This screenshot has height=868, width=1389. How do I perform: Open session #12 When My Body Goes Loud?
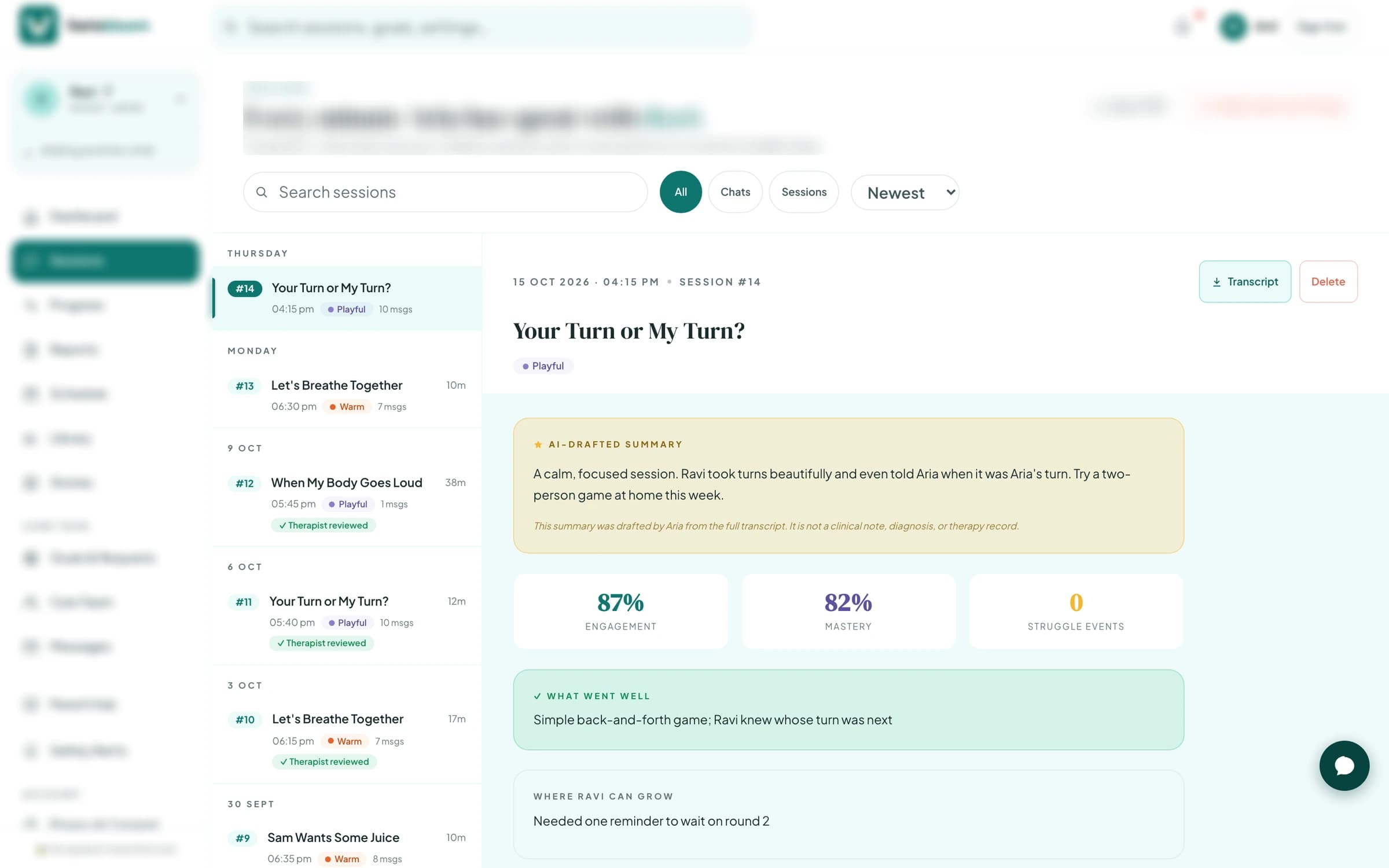[x=347, y=503]
